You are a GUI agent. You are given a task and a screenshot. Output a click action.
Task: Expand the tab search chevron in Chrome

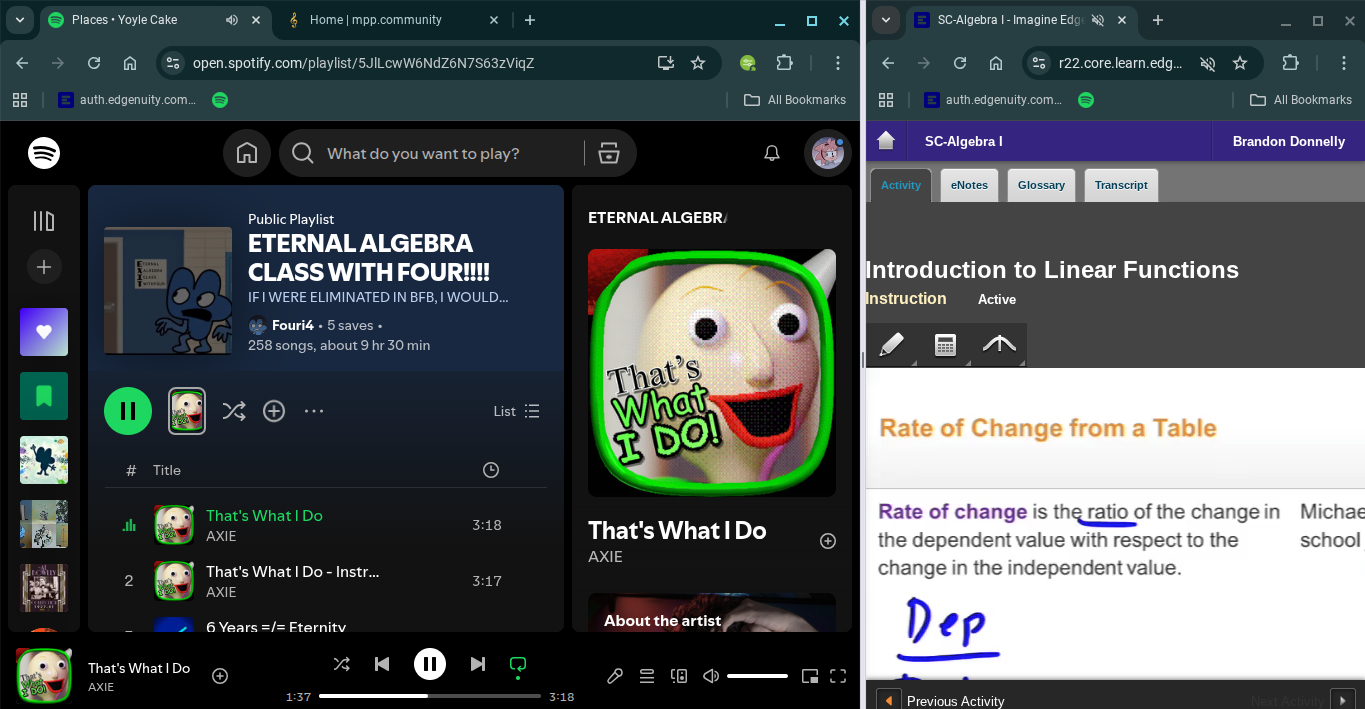(19, 20)
